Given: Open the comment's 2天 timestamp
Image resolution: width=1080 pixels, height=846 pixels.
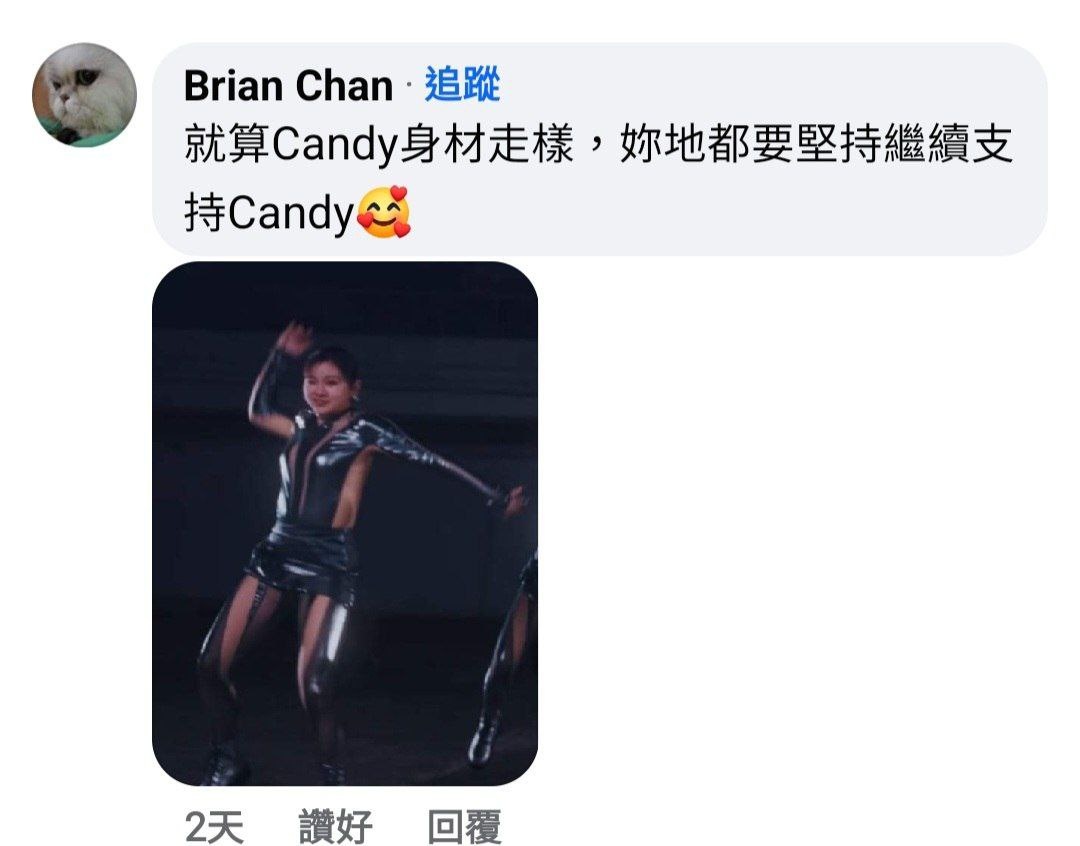Looking at the screenshot, I should [214, 827].
